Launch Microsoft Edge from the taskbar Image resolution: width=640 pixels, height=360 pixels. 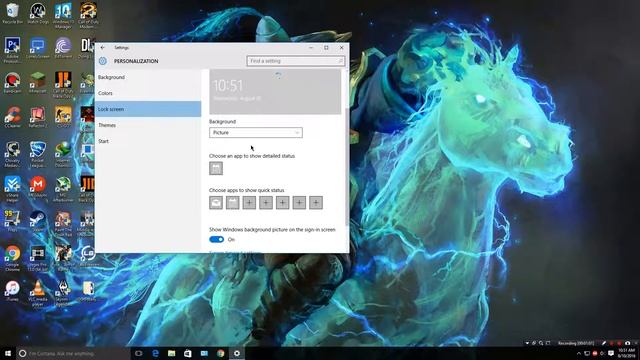pos(155,353)
